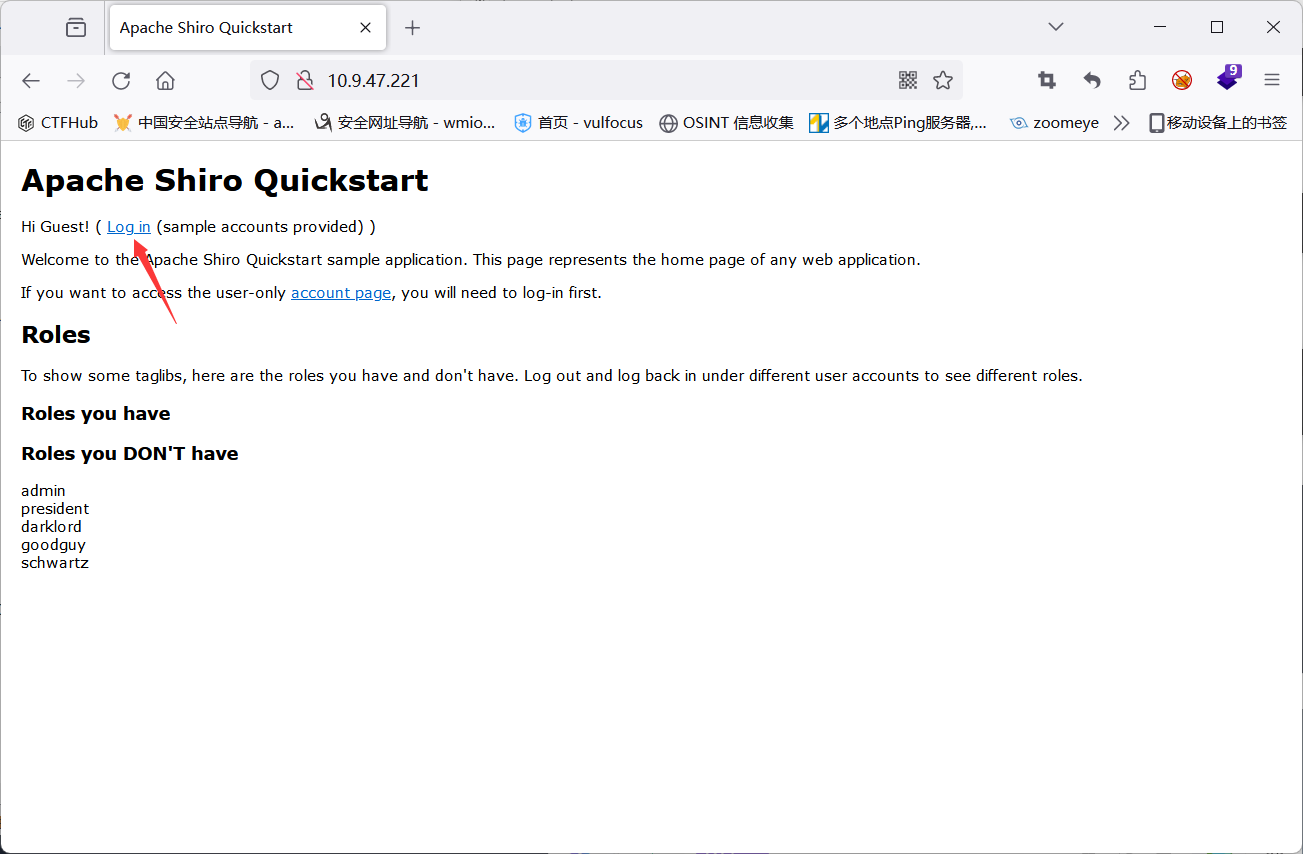Open the extensions puzzle icon
This screenshot has height=854, width=1303.
point(1137,80)
